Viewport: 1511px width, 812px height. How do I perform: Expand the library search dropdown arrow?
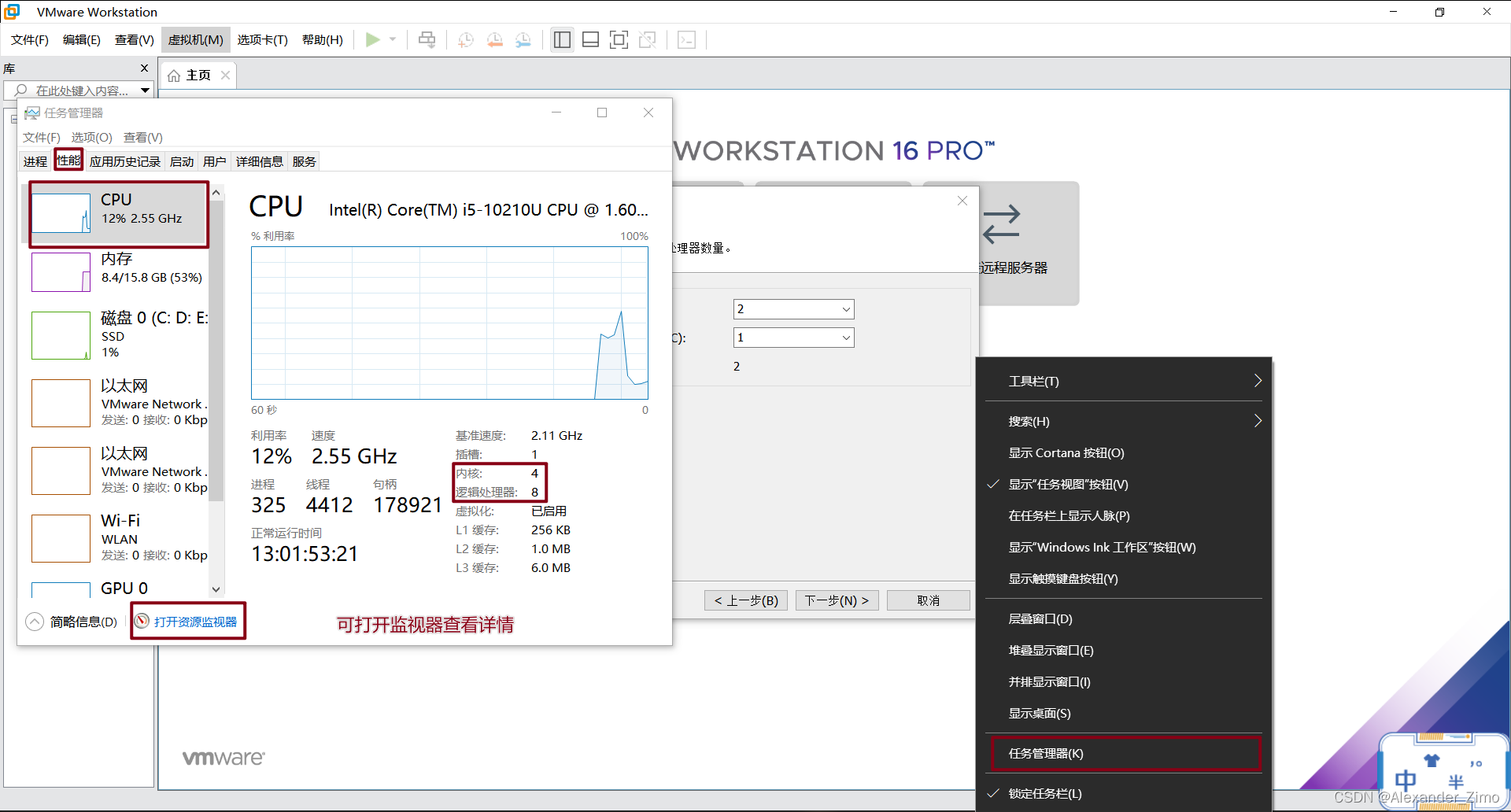tap(146, 90)
